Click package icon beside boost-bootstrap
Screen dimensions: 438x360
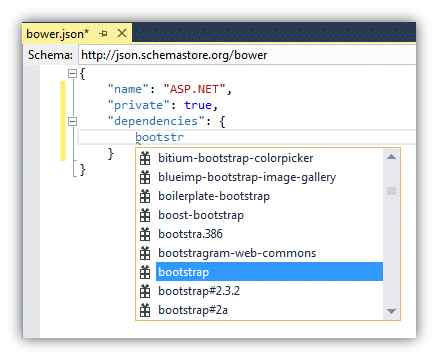(x=145, y=215)
